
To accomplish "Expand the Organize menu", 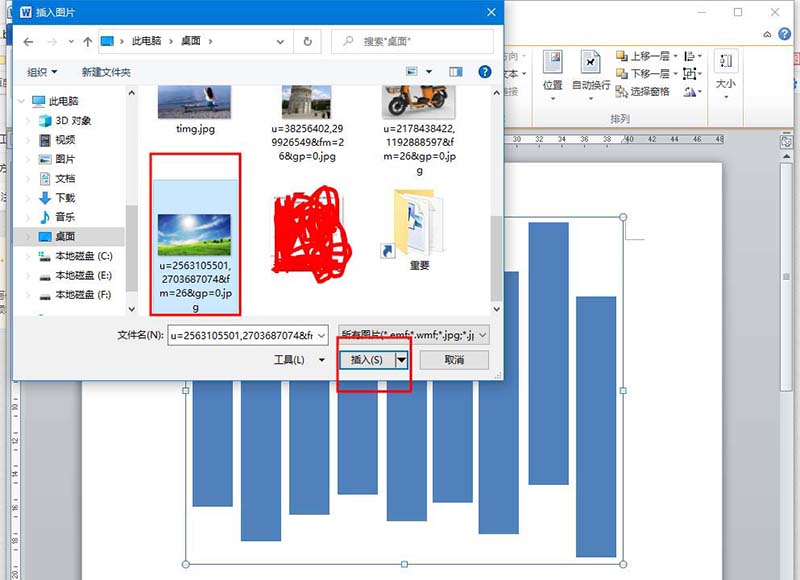I will click(x=42, y=72).
